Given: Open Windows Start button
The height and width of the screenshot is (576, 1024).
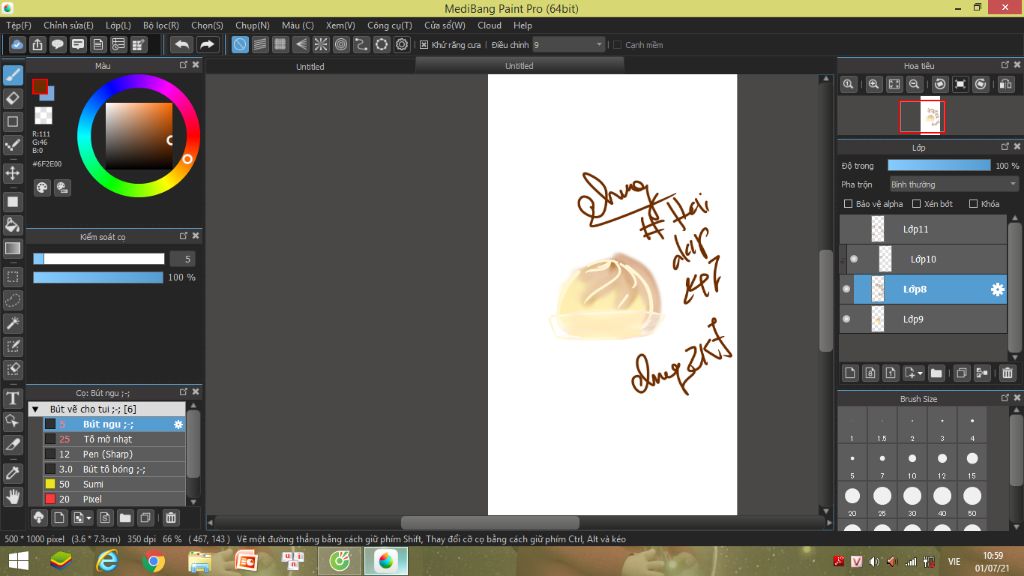Looking at the screenshot, I should coord(18,561).
